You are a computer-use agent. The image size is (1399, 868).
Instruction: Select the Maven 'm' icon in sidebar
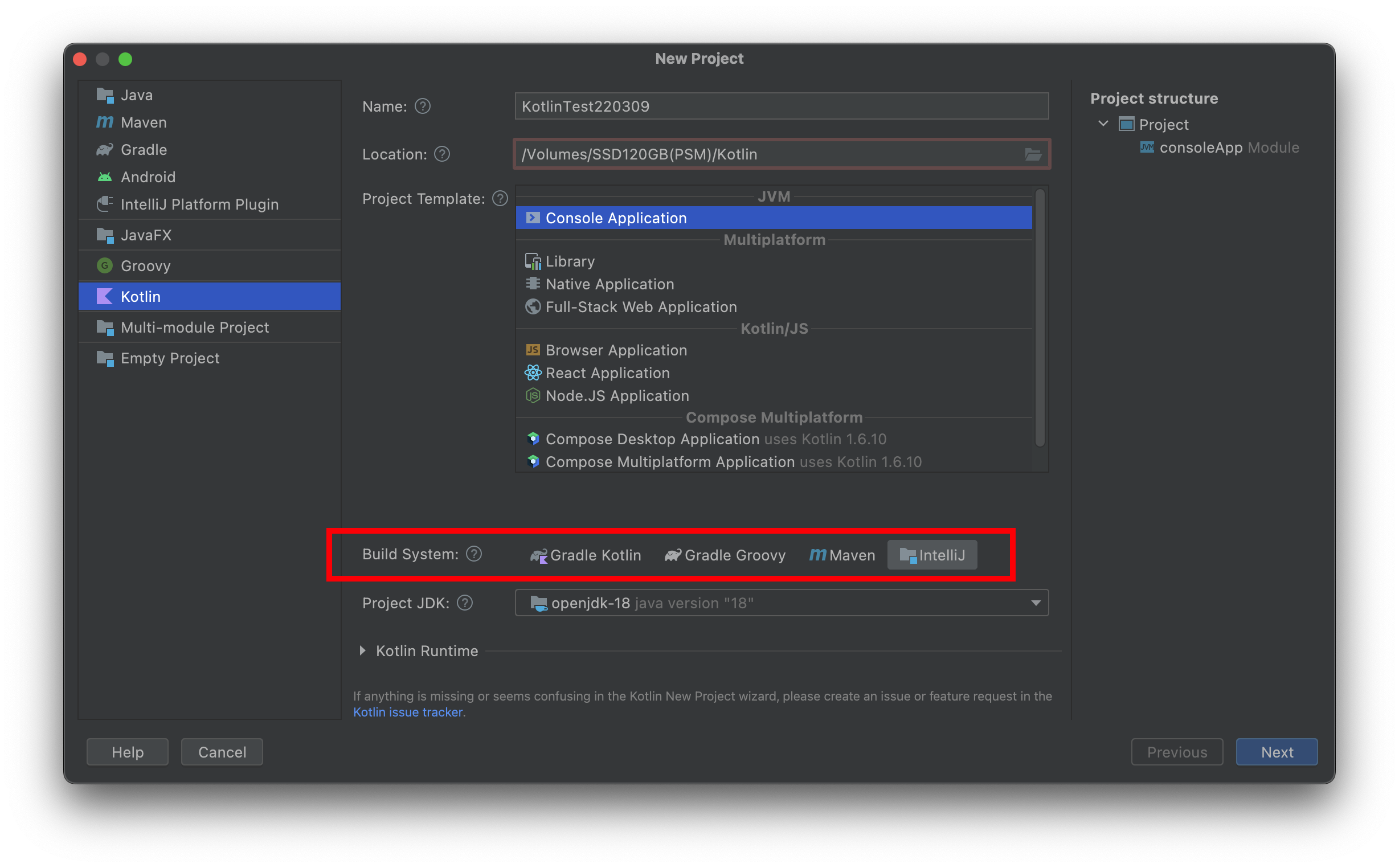coord(104,122)
